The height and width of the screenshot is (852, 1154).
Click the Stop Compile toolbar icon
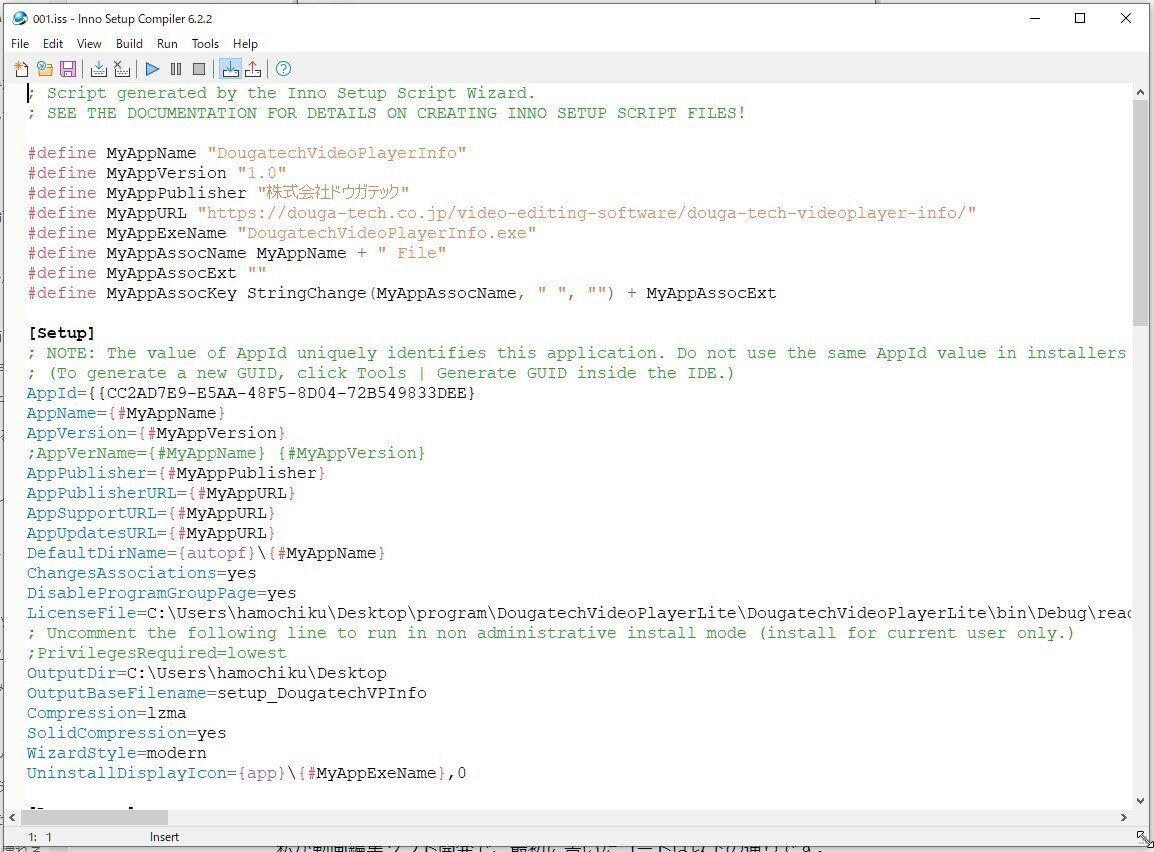tap(122, 69)
